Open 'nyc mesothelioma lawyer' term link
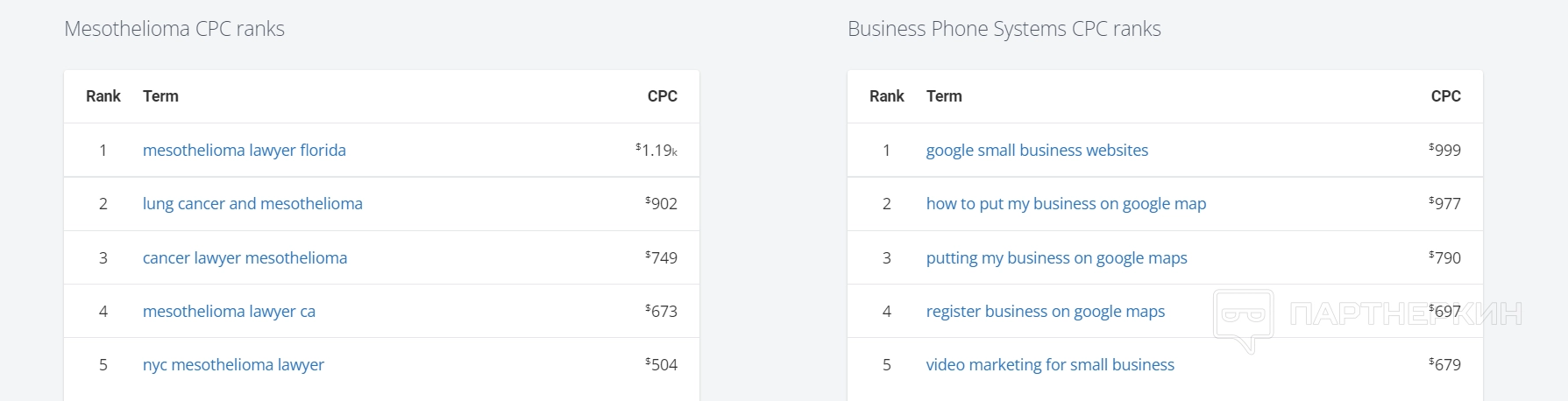This screenshot has height=401, width=1568. [x=233, y=365]
